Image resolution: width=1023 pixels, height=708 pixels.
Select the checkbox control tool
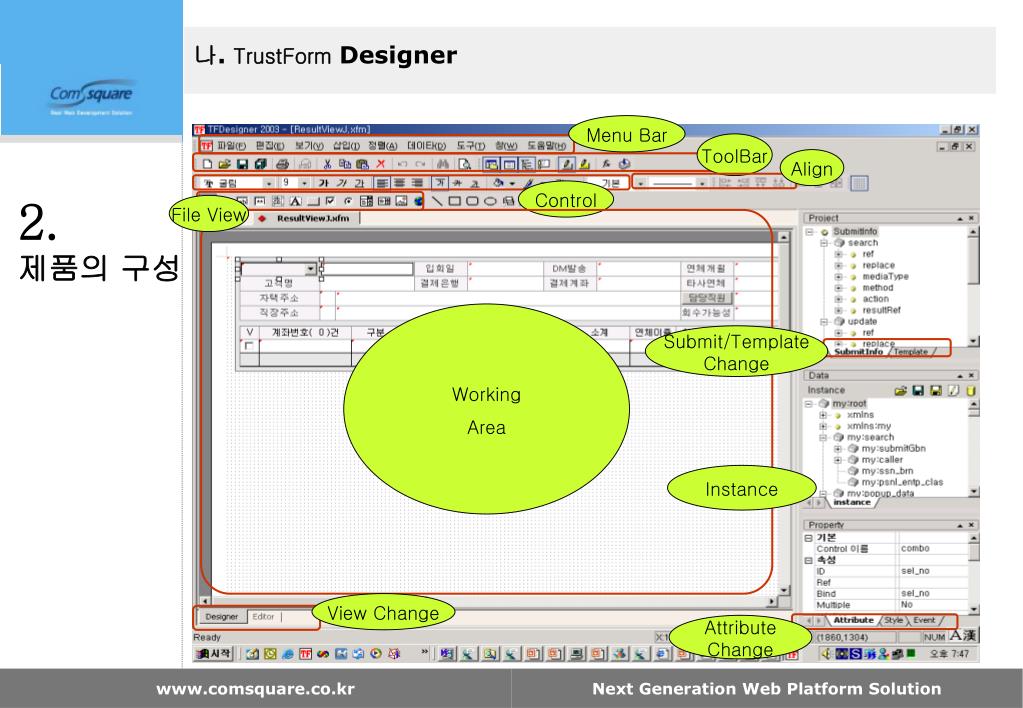coord(330,201)
